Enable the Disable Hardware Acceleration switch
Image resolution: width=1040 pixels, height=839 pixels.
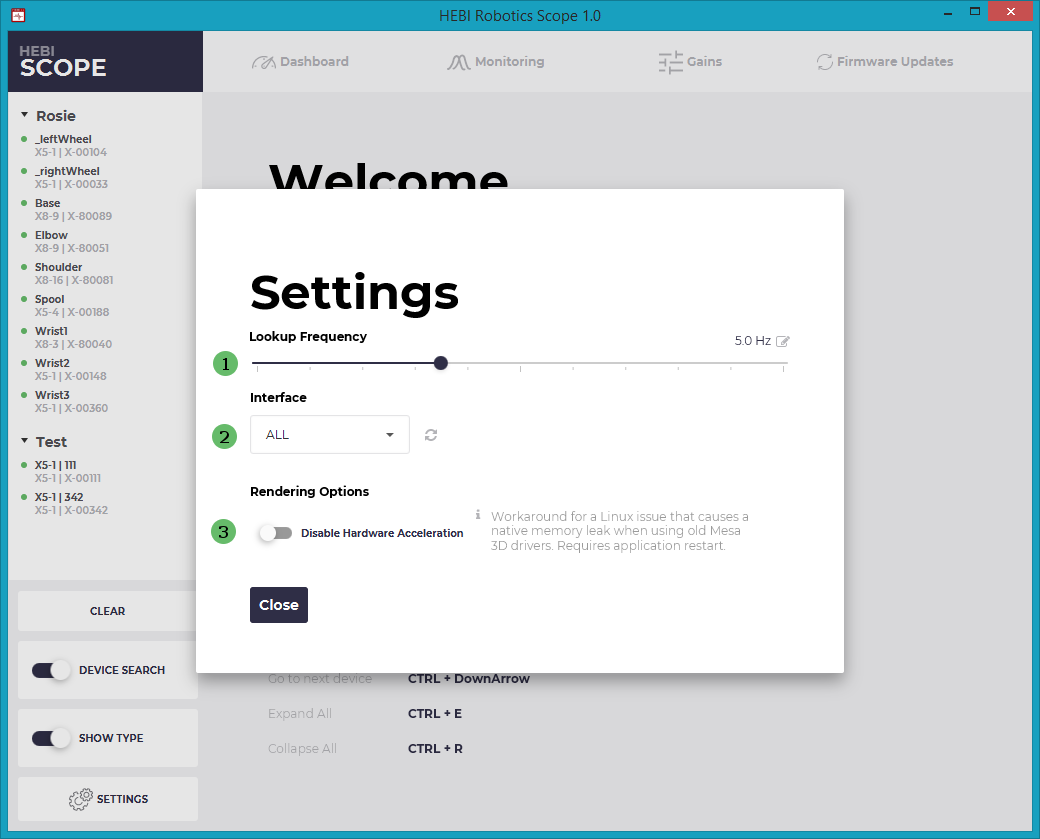pyautogui.click(x=275, y=533)
